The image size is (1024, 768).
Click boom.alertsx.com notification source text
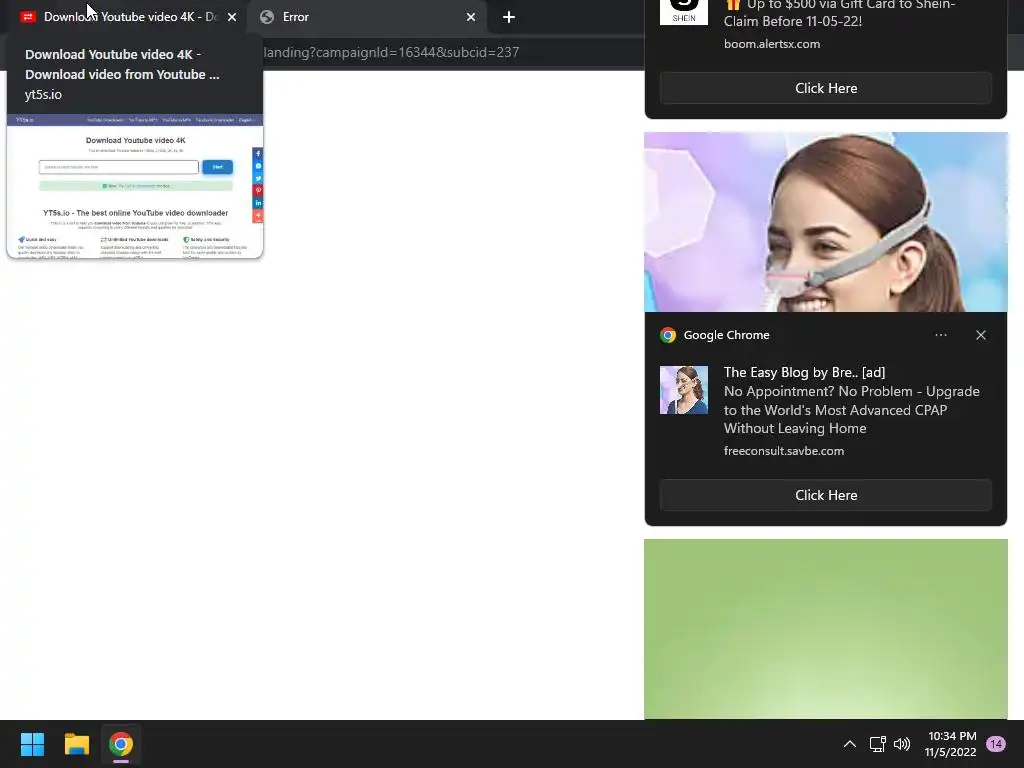[x=772, y=44]
